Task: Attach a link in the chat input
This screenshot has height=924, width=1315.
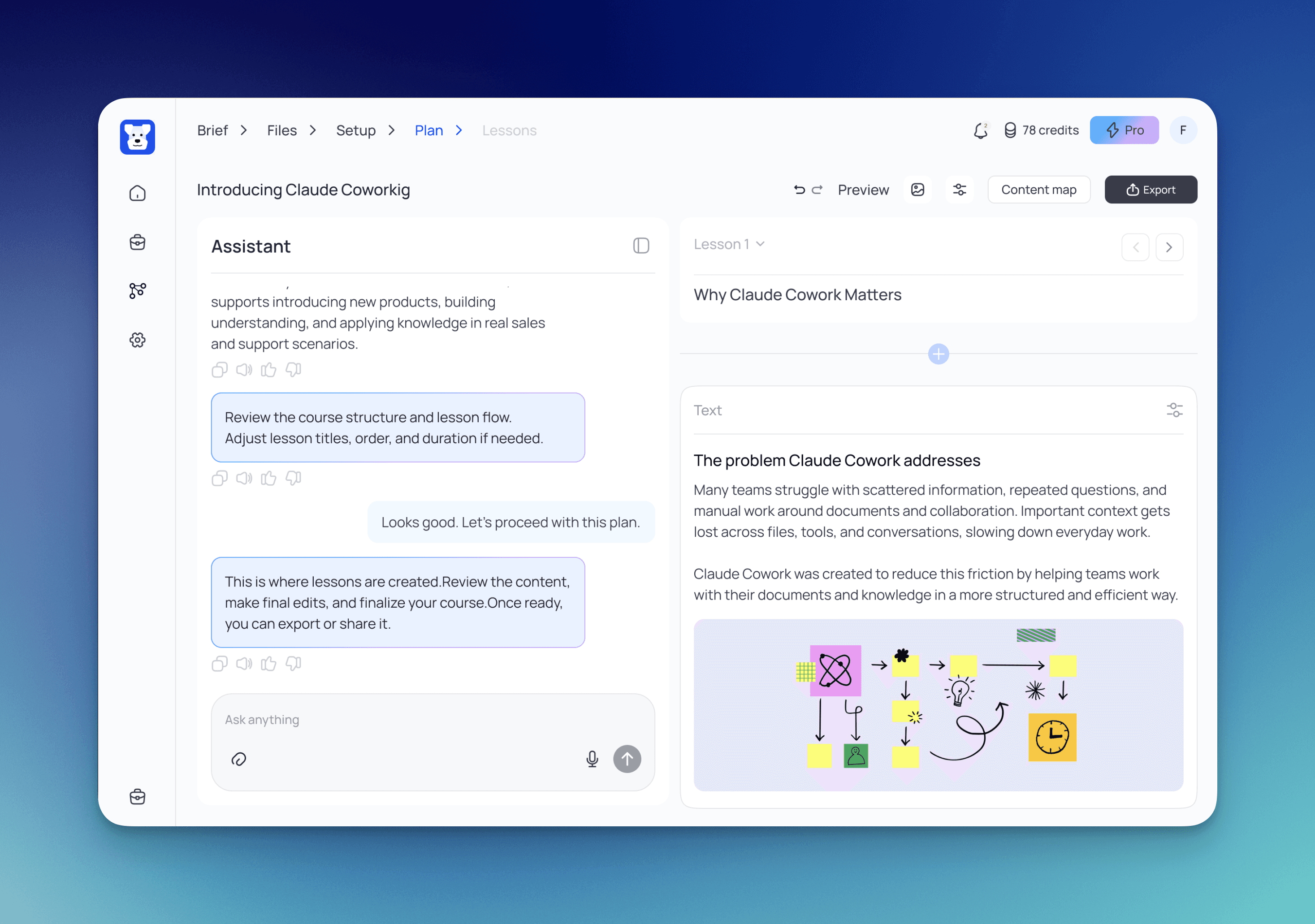Action: tap(239, 759)
